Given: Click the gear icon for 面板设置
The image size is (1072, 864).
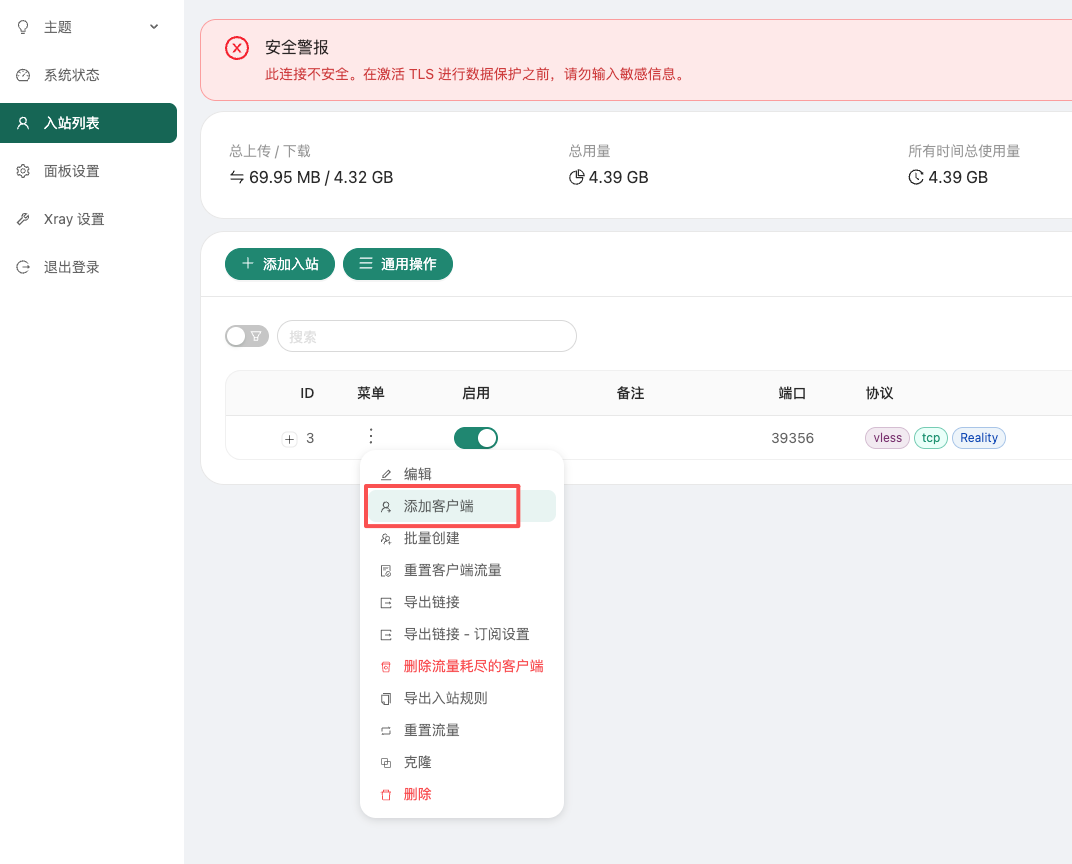Looking at the screenshot, I should tap(23, 171).
